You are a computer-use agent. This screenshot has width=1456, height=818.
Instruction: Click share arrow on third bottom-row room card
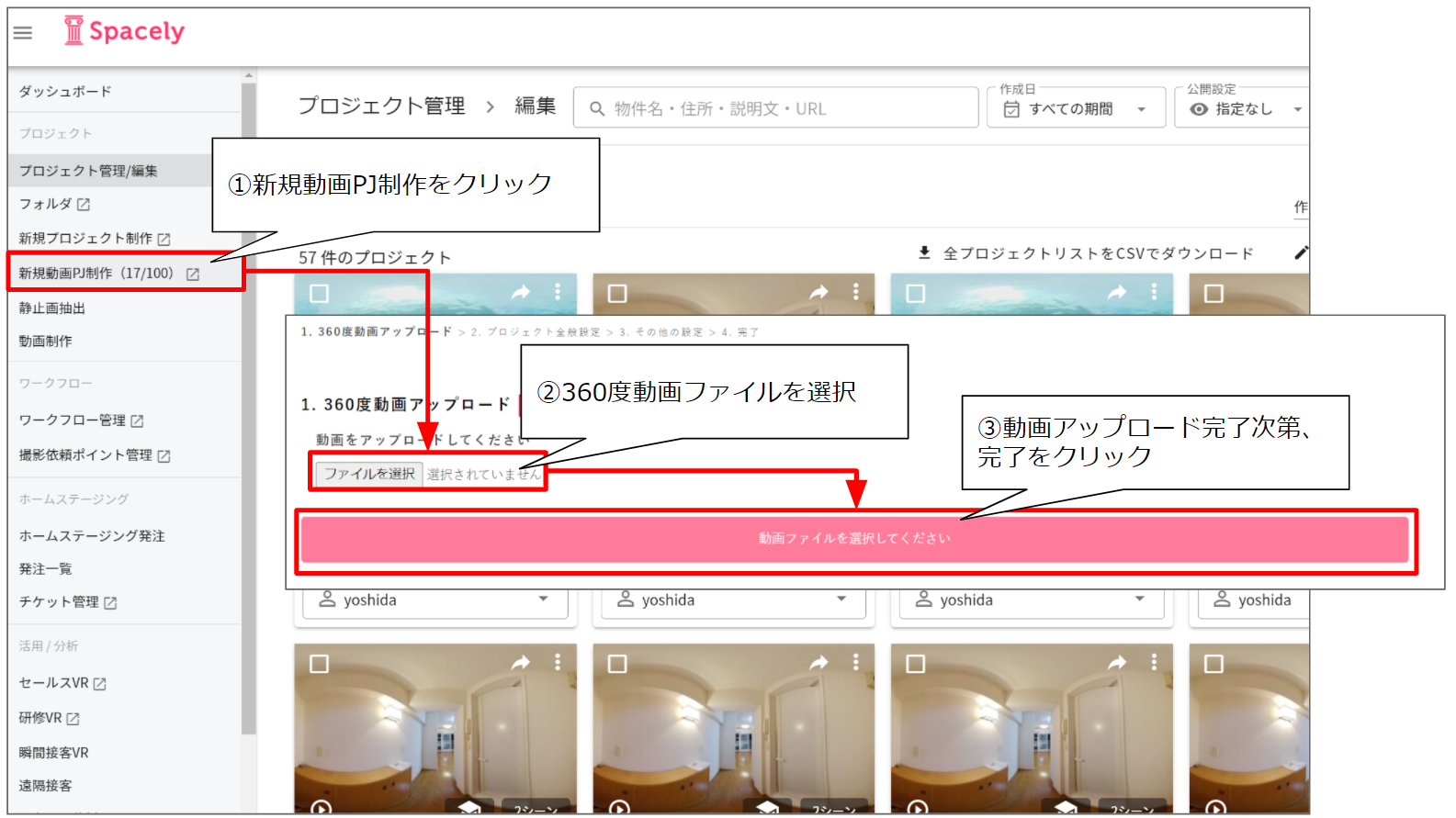coord(1117,663)
